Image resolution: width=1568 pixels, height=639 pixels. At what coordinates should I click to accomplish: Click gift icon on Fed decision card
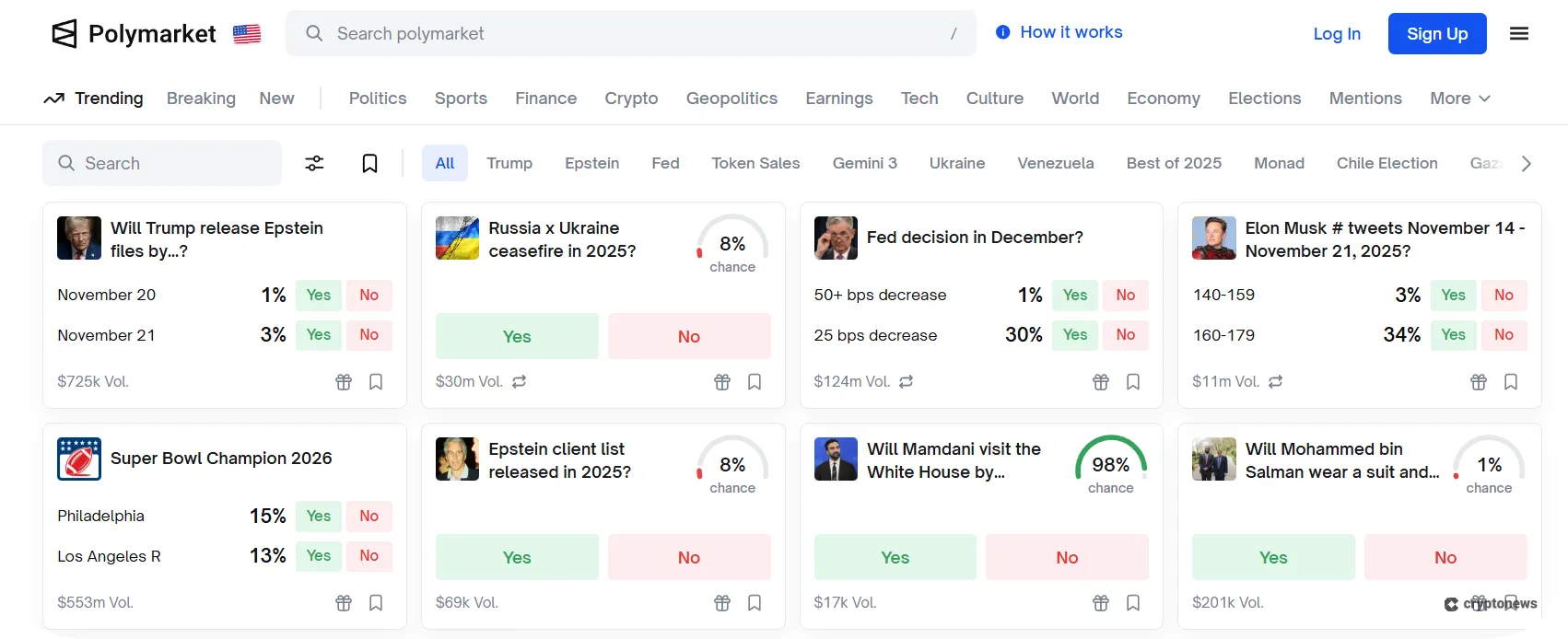point(1101,381)
